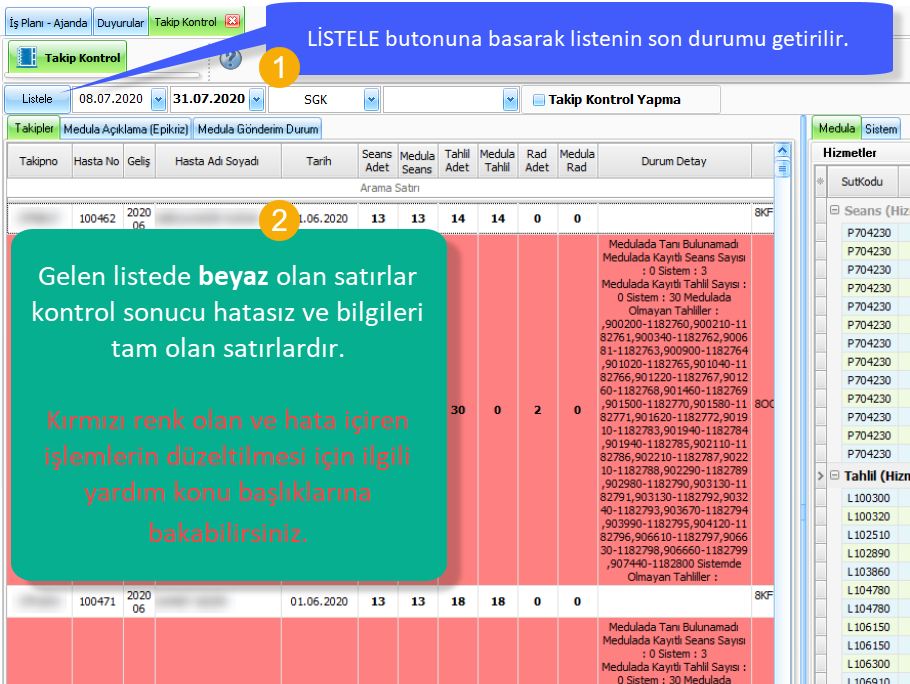Click the Geliş column header

coord(139,161)
